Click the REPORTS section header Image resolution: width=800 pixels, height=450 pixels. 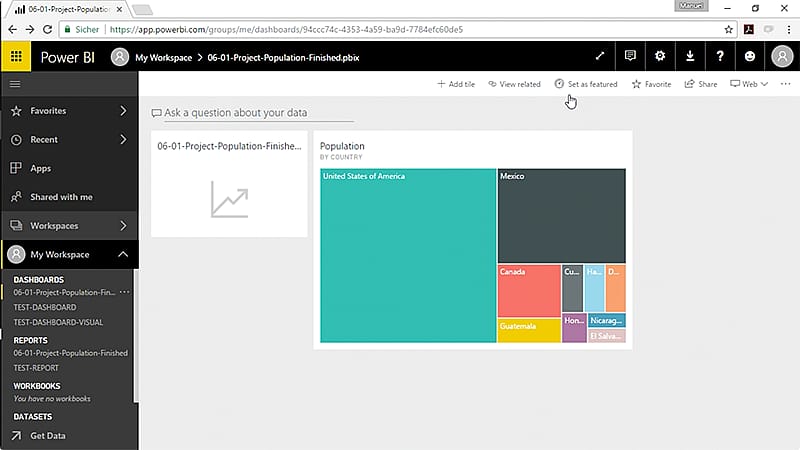(31, 340)
